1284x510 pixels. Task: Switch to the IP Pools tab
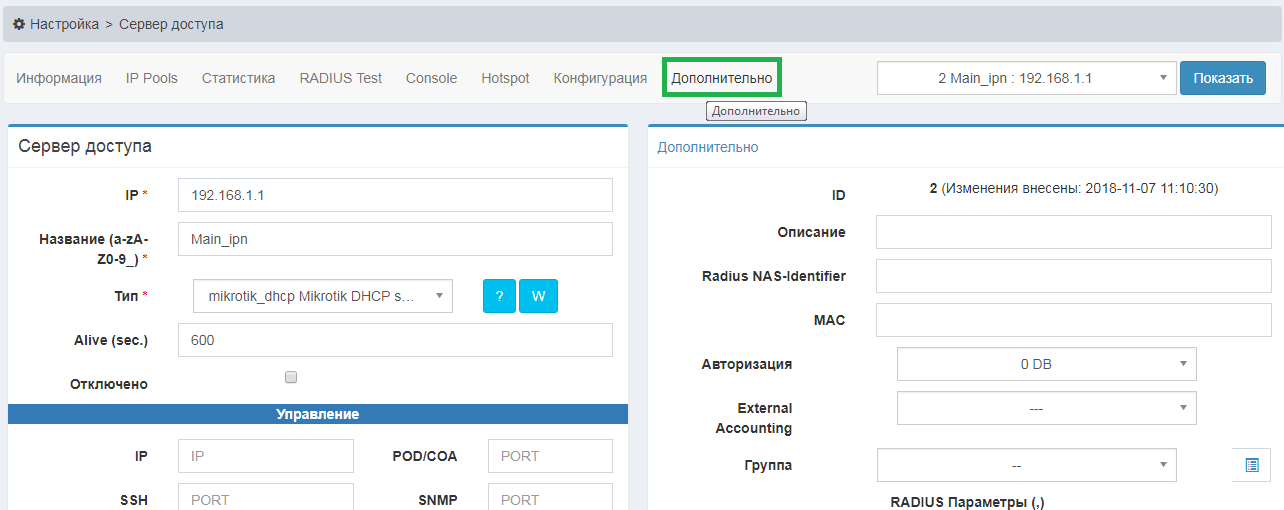click(x=152, y=78)
